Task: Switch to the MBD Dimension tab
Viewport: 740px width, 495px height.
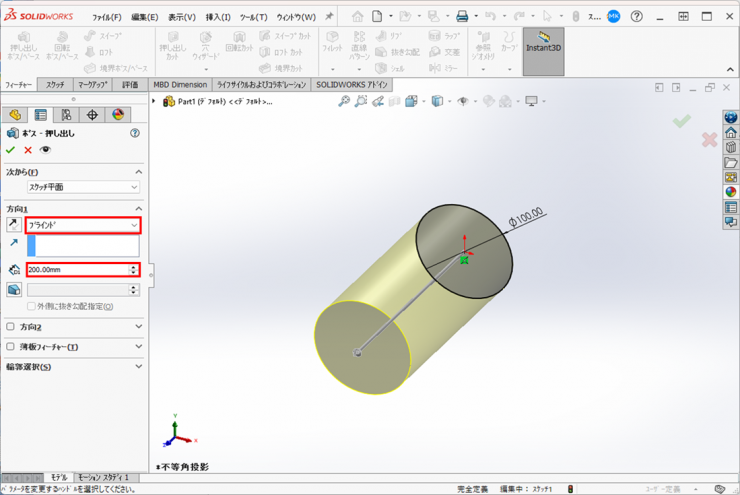Action: click(x=180, y=85)
